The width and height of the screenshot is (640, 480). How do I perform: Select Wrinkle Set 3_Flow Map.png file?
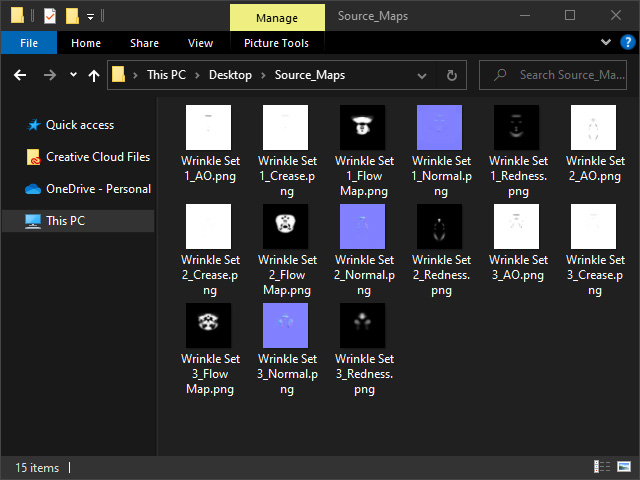[x=210, y=326]
